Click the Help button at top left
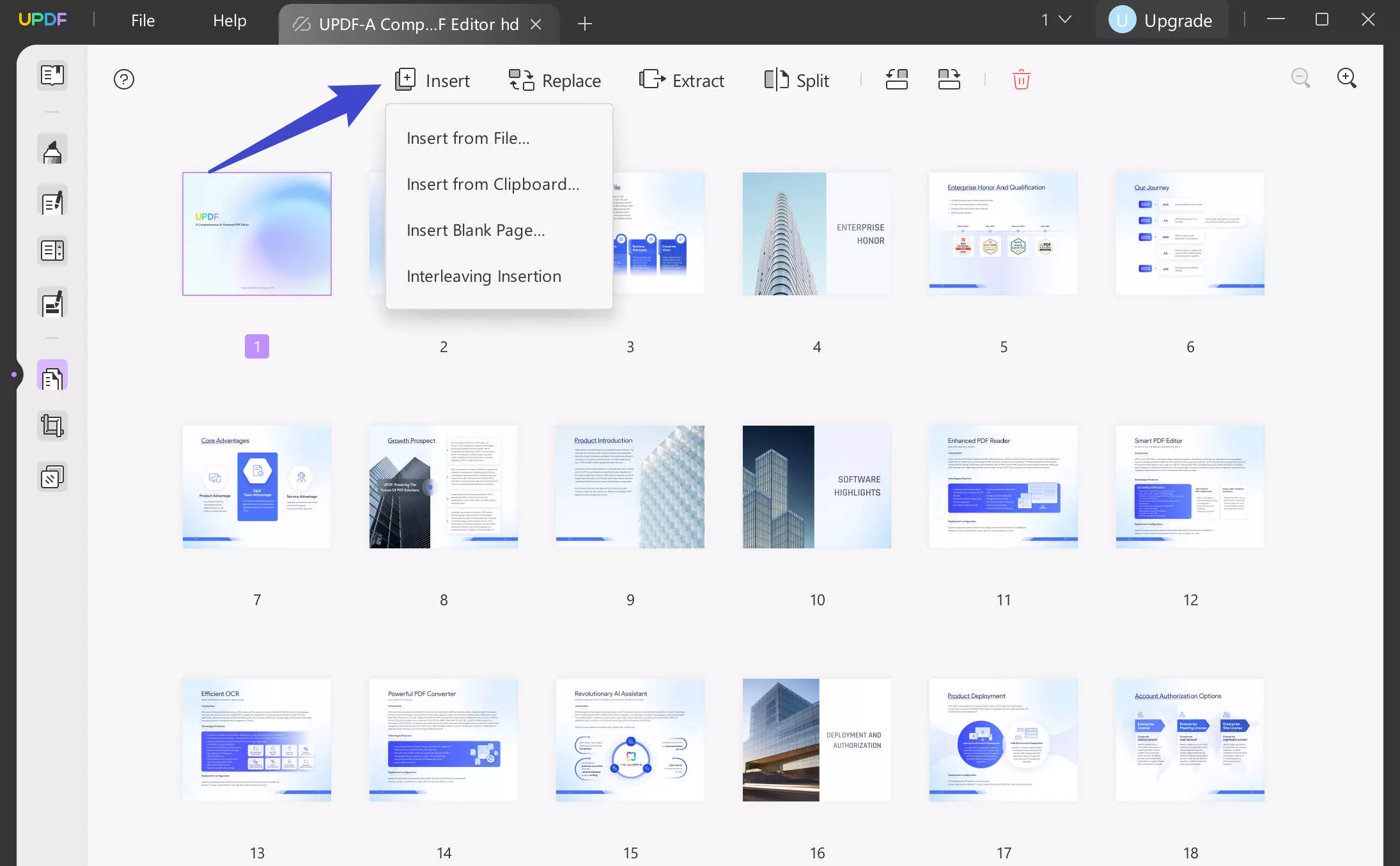Image resolution: width=1400 pixels, height=866 pixels. click(229, 19)
